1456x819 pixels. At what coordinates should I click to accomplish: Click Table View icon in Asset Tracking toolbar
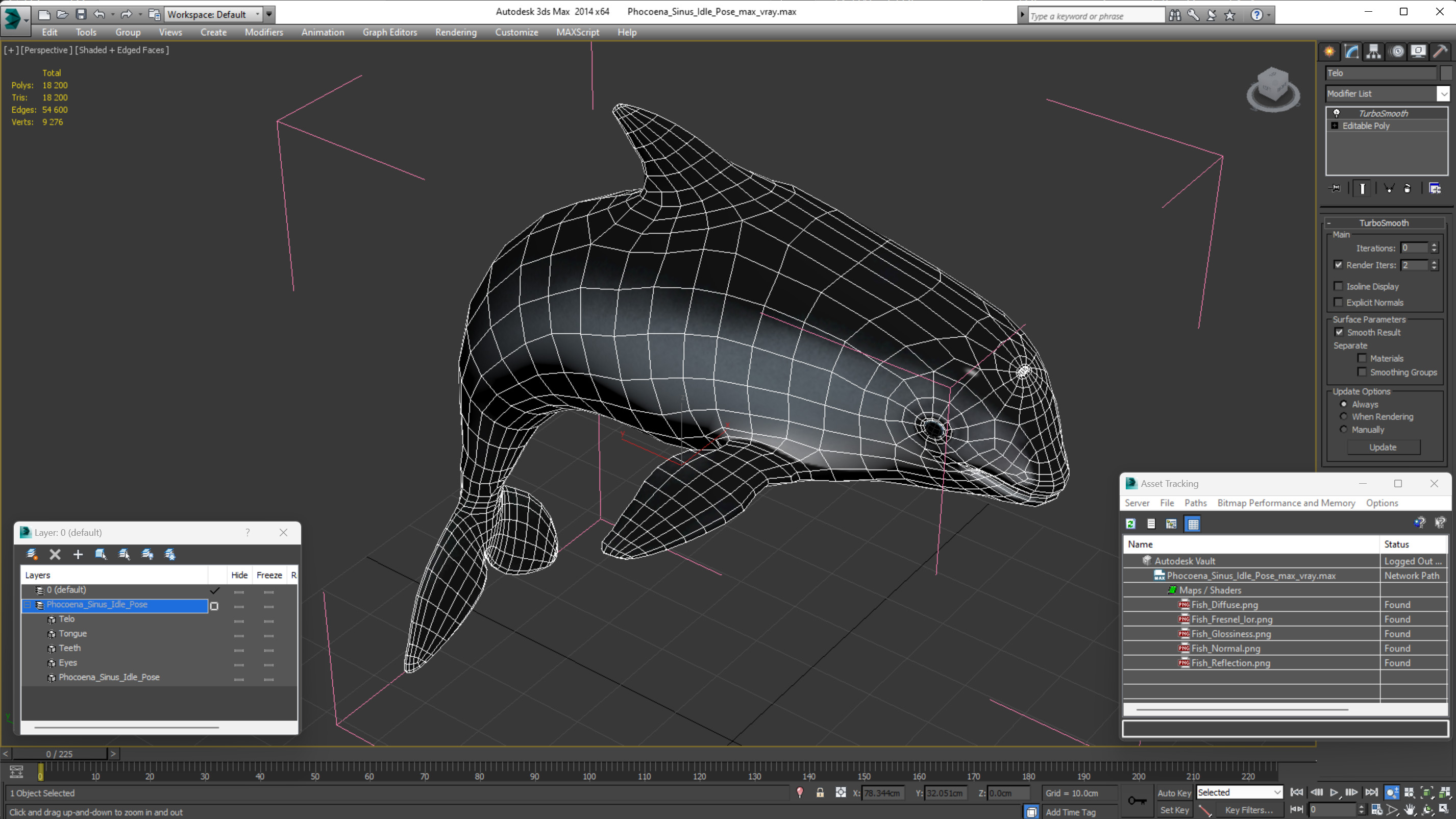pyautogui.click(x=1193, y=524)
